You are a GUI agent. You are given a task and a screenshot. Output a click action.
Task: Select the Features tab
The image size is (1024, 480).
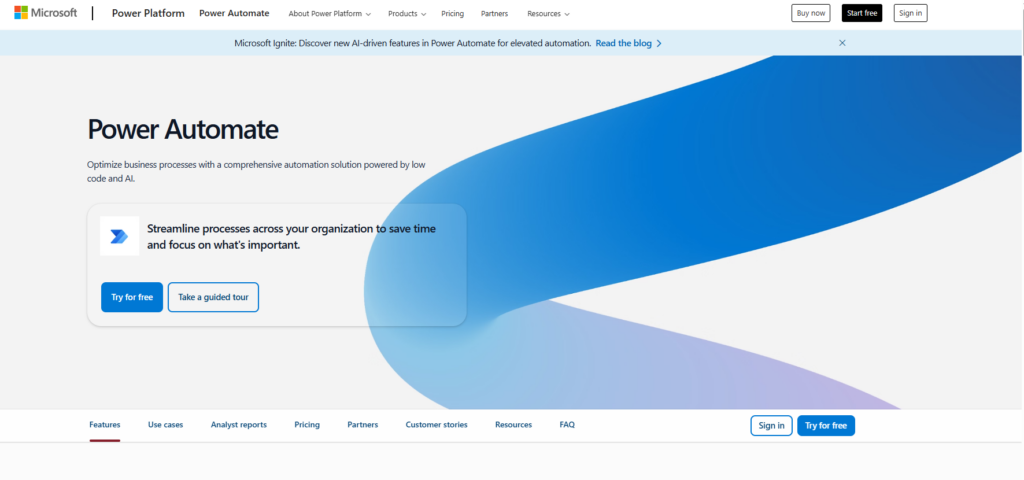pyautogui.click(x=105, y=424)
